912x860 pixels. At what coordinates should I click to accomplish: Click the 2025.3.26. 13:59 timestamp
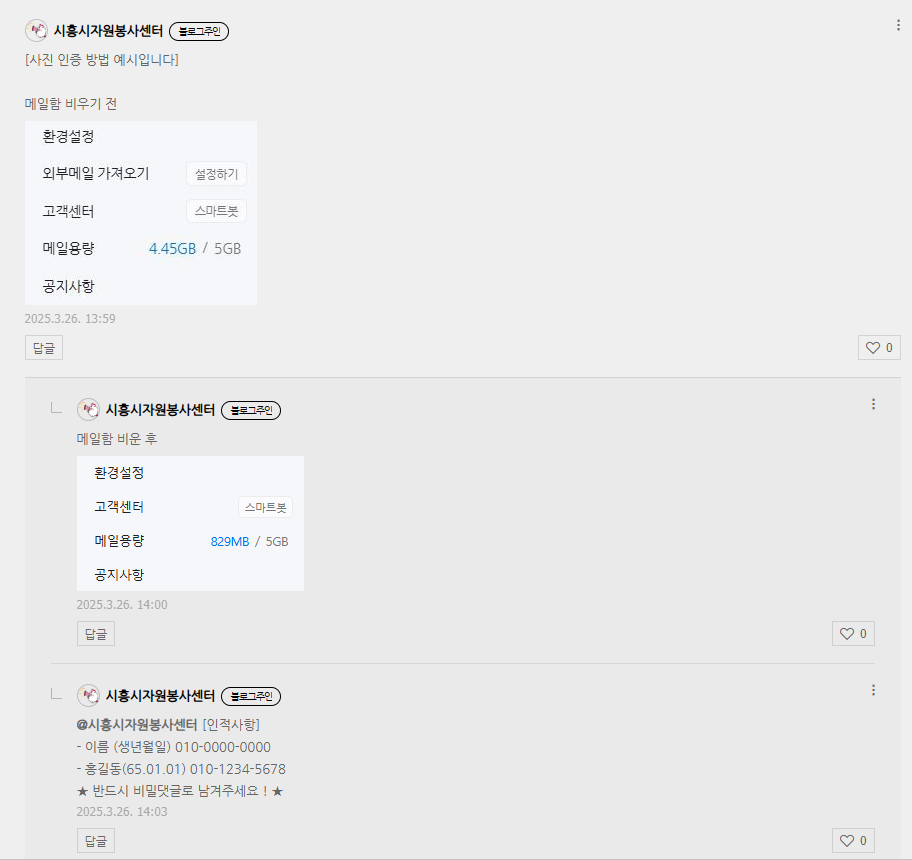point(70,319)
